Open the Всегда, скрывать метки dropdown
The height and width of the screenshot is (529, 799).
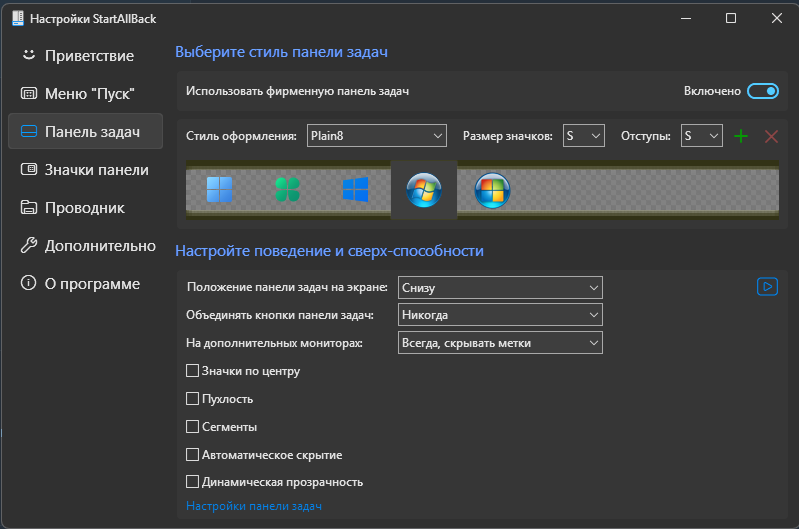point(500,342)
